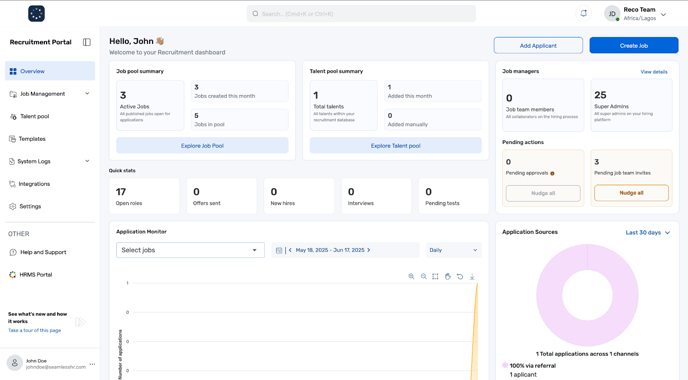Viewport: 688px width, 380px height.
Task: Change the Daily interval dropdown
Action: (x=453, y=250)
